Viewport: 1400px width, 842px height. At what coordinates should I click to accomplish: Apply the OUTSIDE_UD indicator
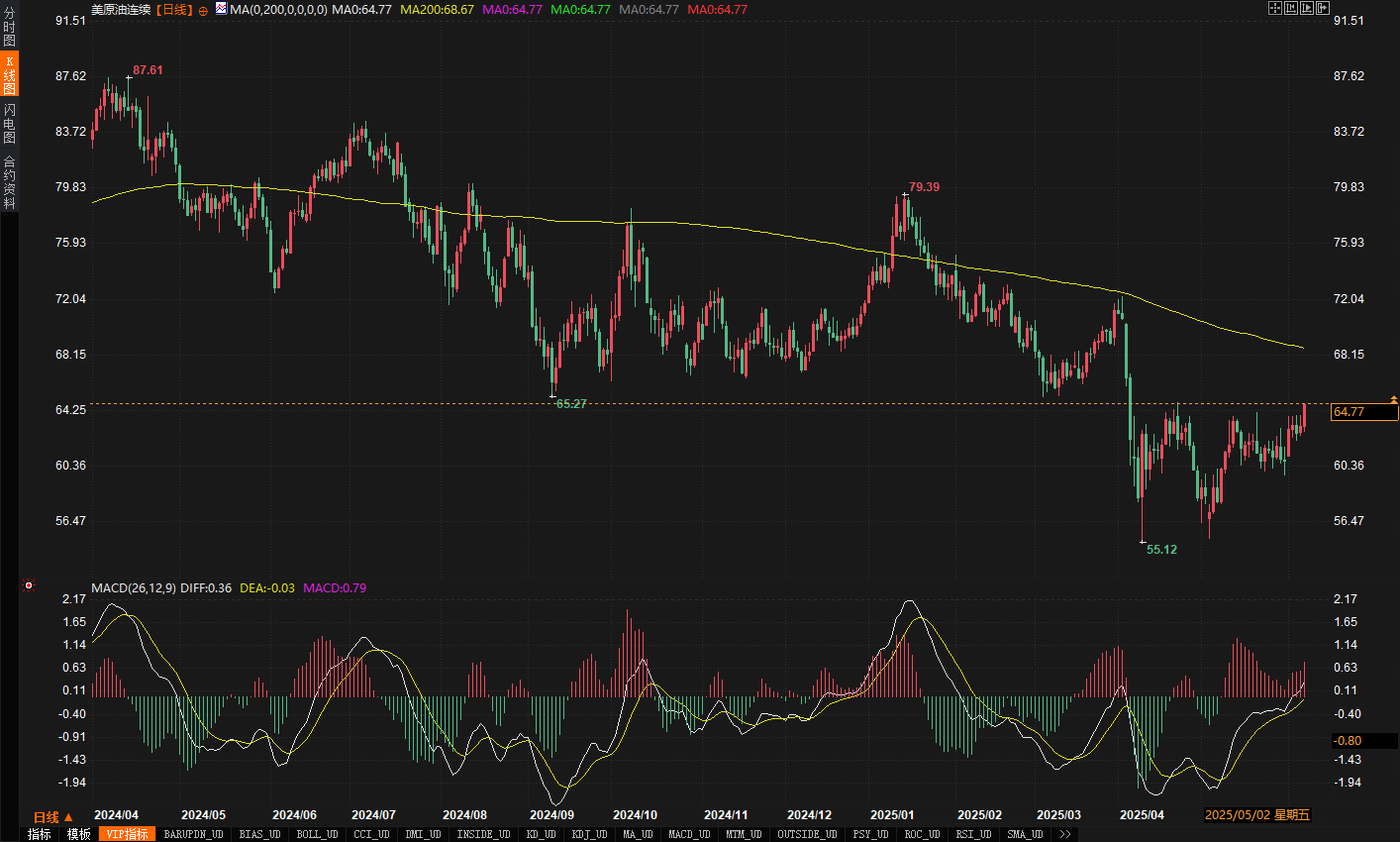point(807,834)
